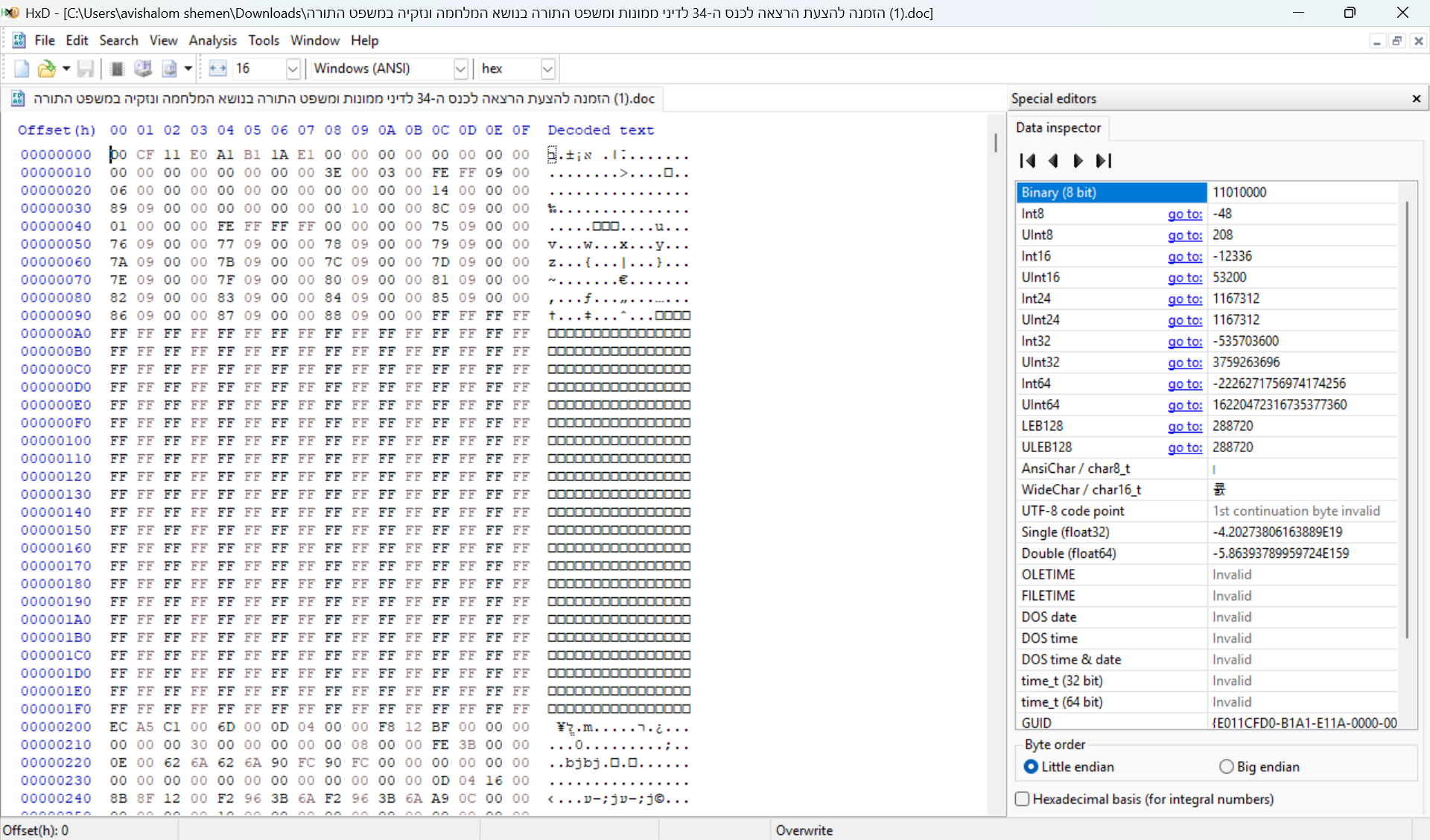Click the Open file folder icon

pos(46,69)
